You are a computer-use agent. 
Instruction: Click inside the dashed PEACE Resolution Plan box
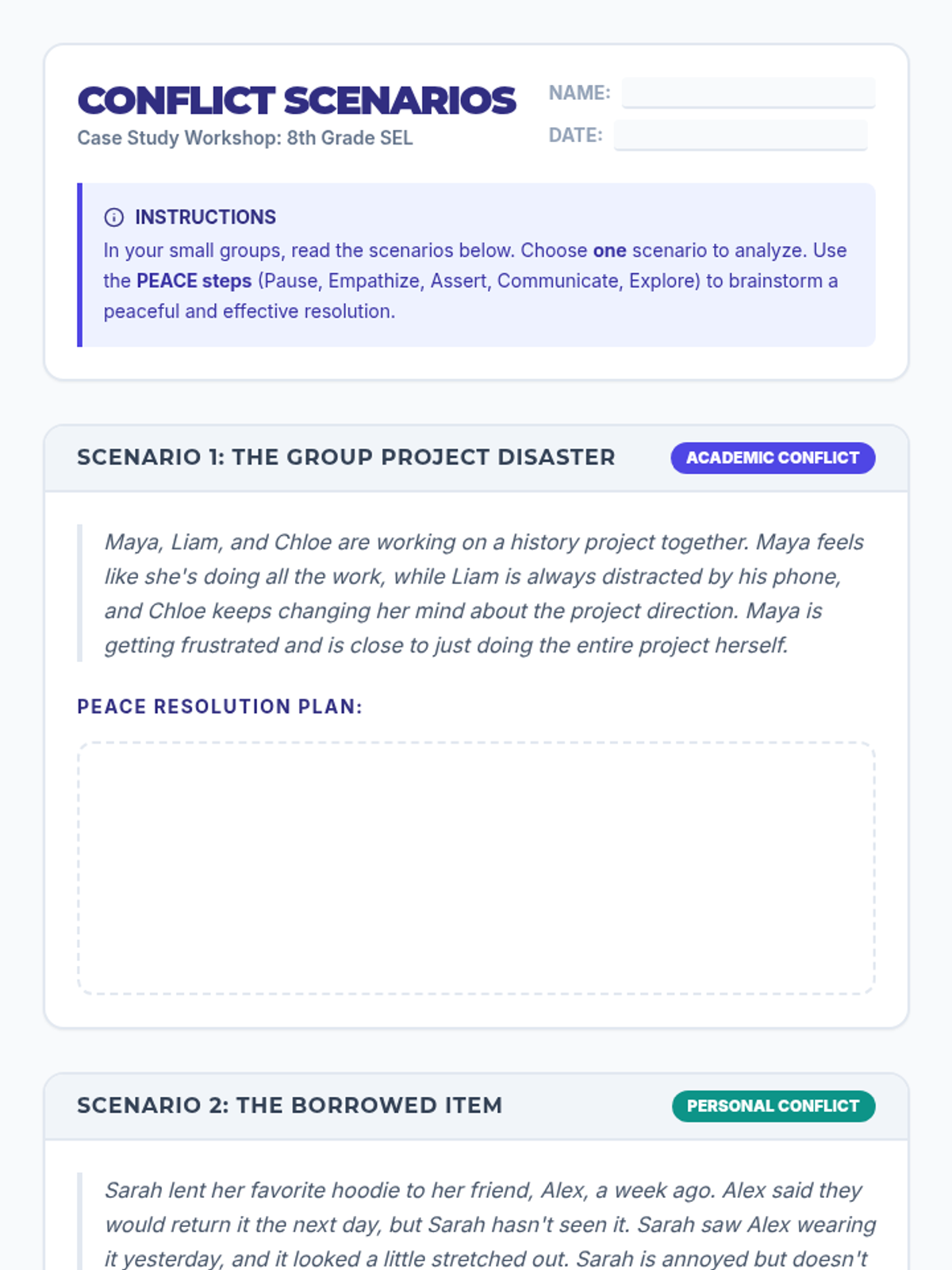click(476, 868)
